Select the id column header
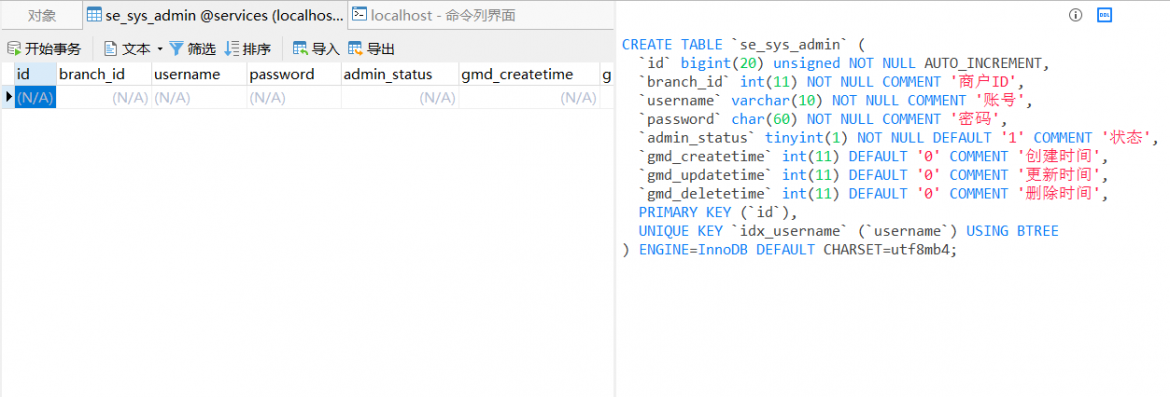The width and height of the screenshot is (1170, 397). tap(34, 75)
